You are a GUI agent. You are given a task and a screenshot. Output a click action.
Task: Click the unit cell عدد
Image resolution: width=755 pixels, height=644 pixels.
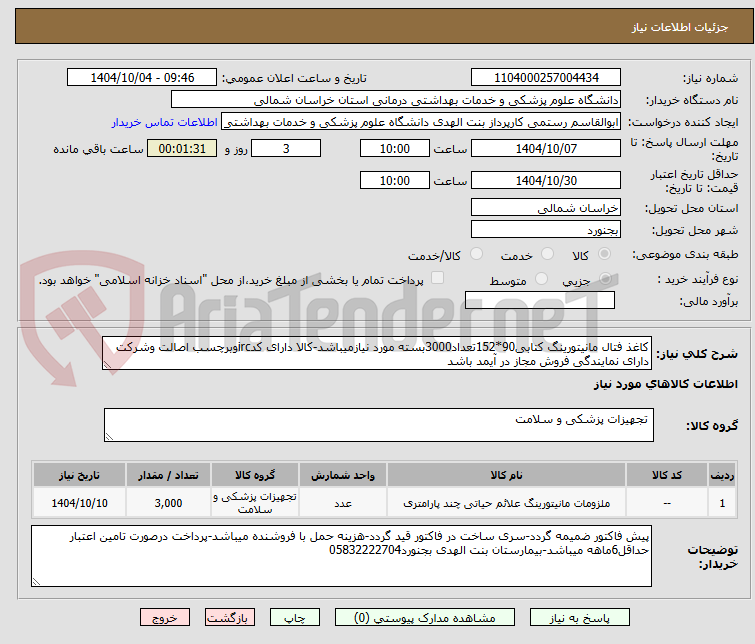(x=342, y=503)
